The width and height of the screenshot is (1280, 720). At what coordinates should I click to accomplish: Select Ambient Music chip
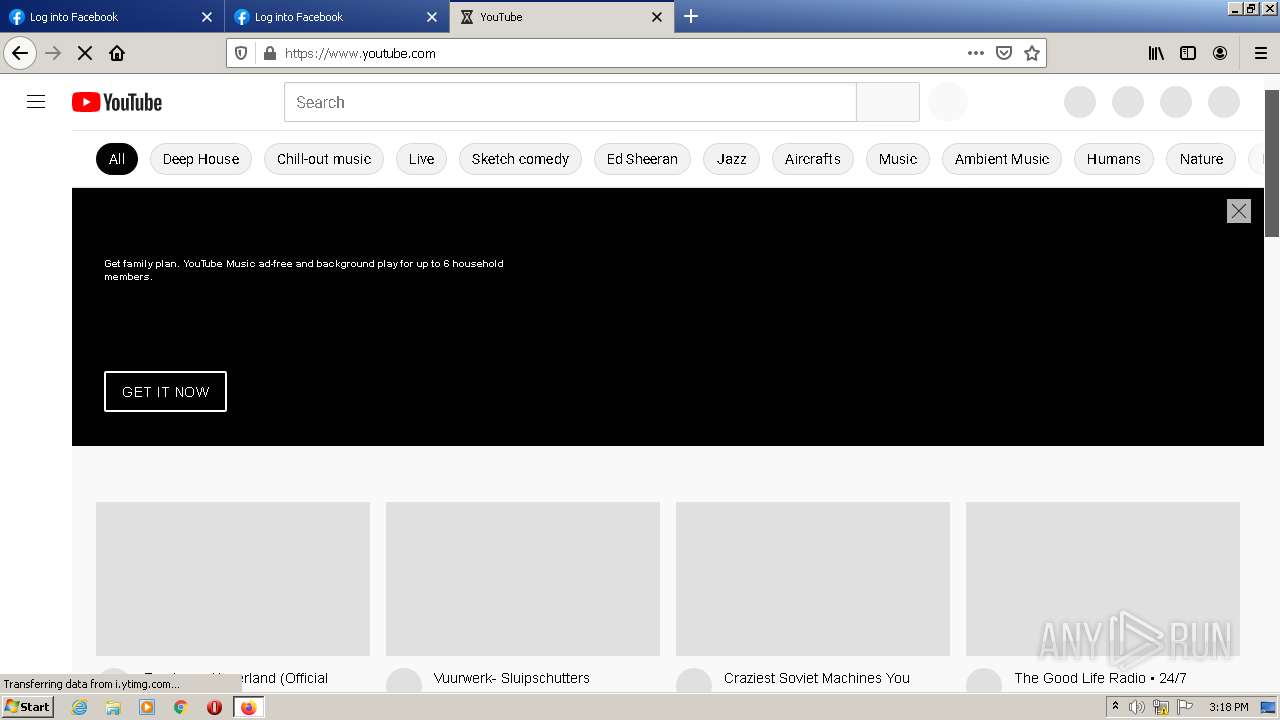click(1002, 159)
